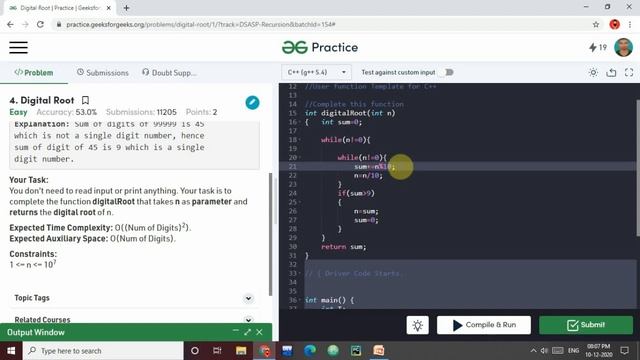Screen dimensions: 640x360
Task: Click the blue pencil edit circle icon
Action: click(x=252, y=102)
